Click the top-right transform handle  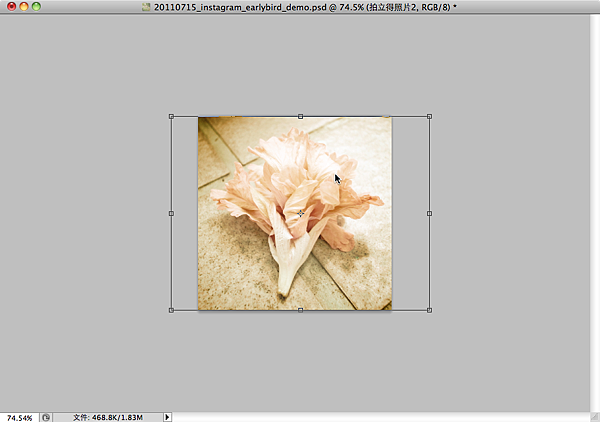tap(429, 117)
